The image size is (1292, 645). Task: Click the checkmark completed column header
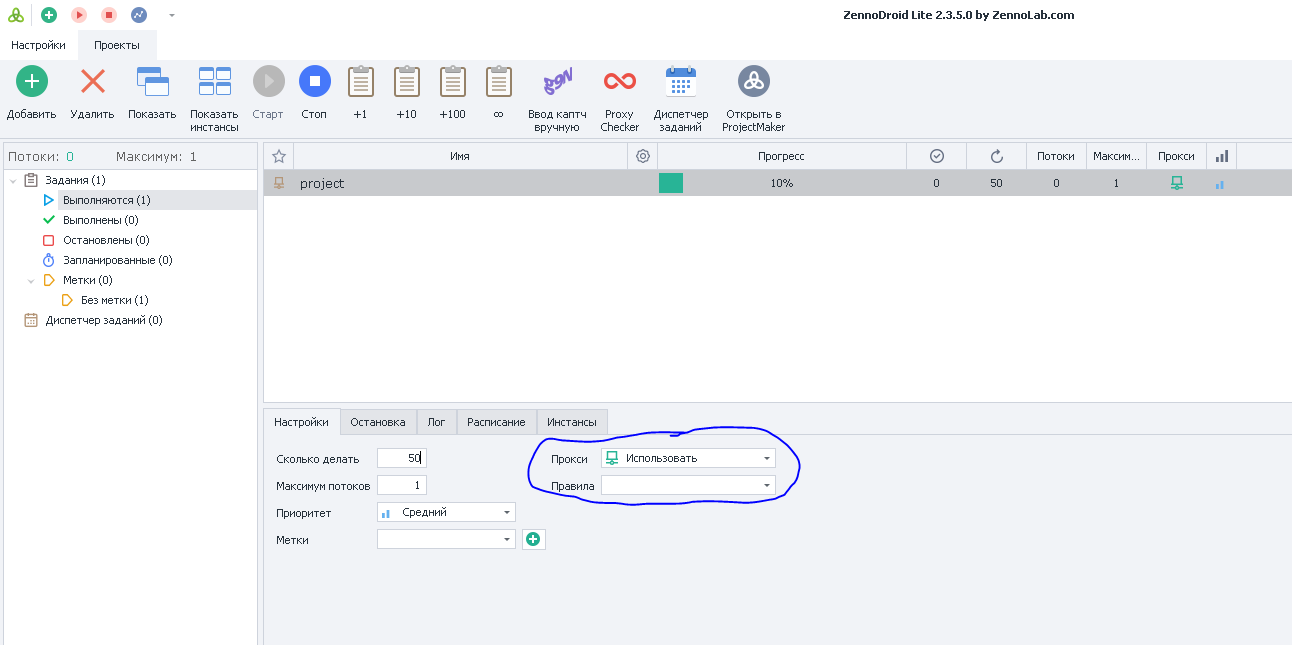click(x=937, y=156)
